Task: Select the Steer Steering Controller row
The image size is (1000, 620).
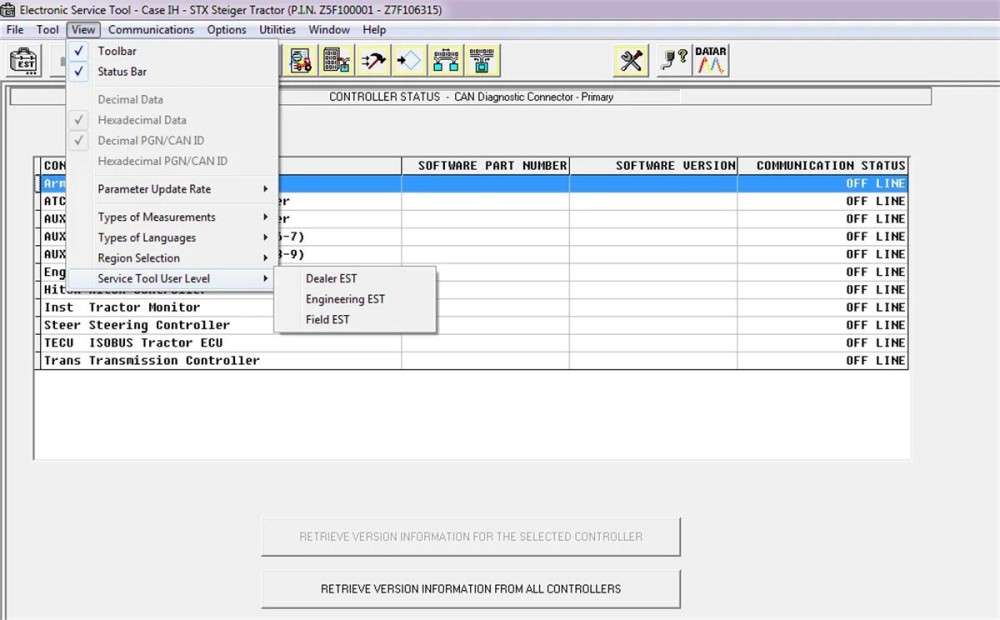Action: pos(472,325)
